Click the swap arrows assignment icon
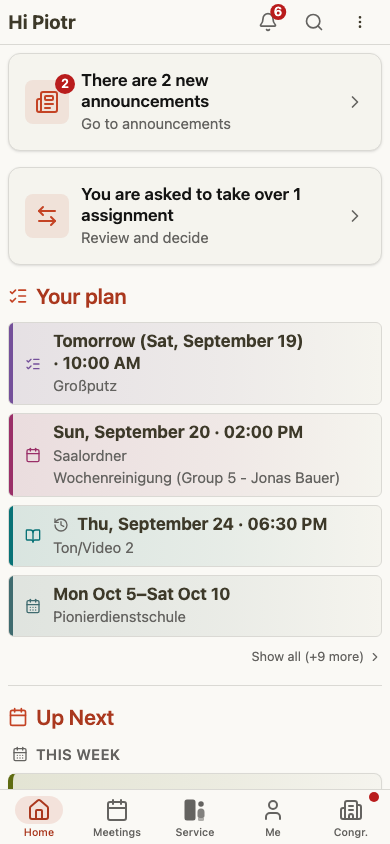Viewport: 390px width, 844px height. point(47,216)
